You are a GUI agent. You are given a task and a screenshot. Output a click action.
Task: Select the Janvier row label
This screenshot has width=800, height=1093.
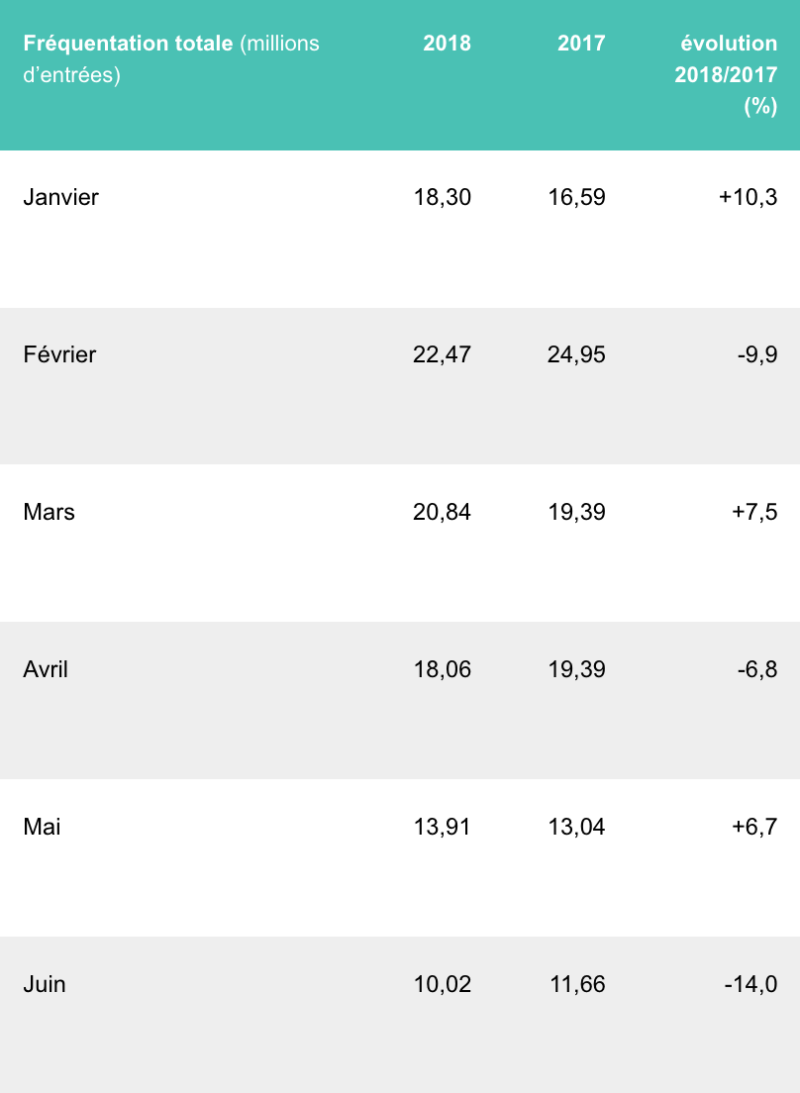point(61,197)
